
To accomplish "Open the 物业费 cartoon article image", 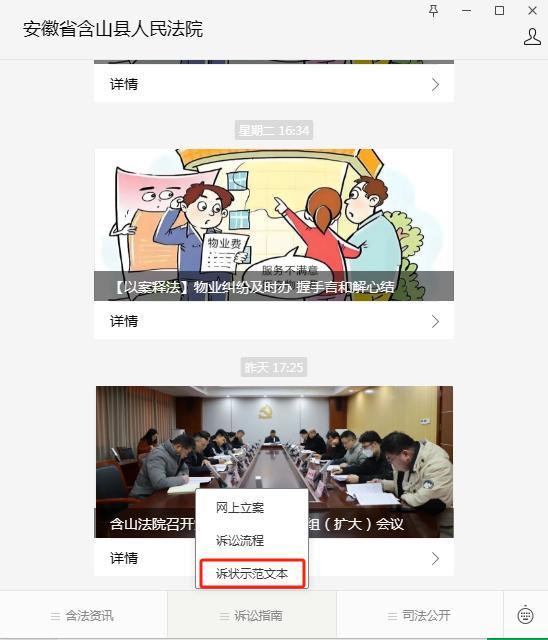I will pos(274,225).
